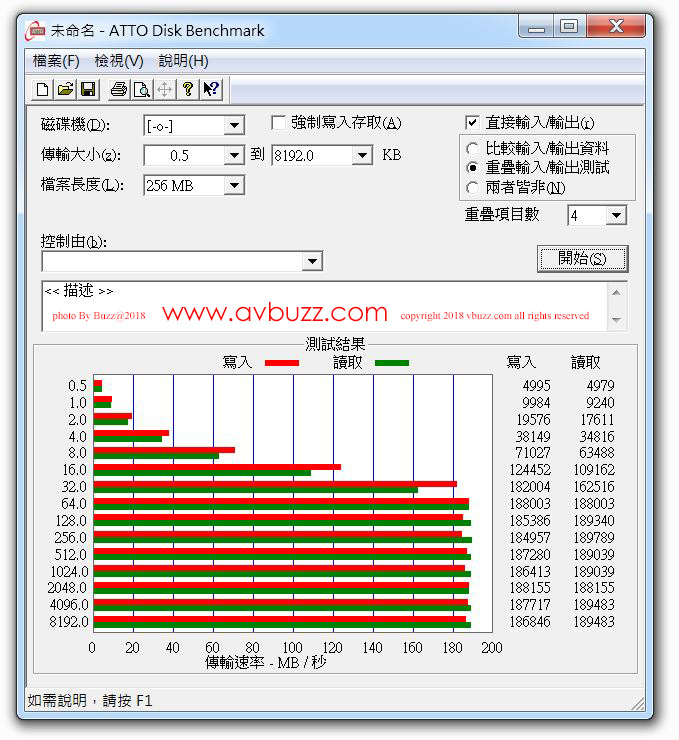
Task: Select the 重疊輸入/輸出測試 radio button
Action: (x=472, y=168)
